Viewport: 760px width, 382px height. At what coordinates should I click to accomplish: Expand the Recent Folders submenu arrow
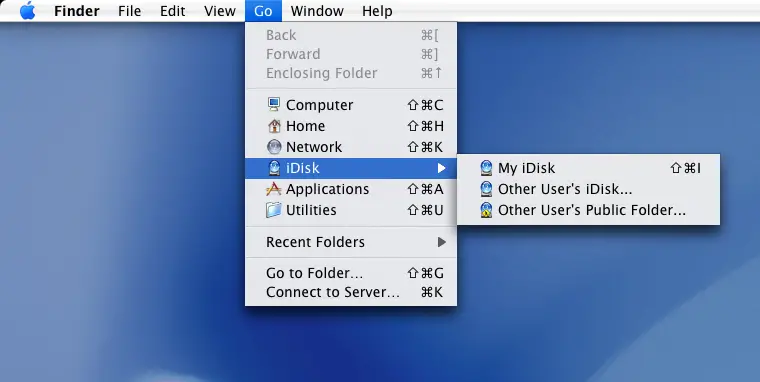pos(441,242)
